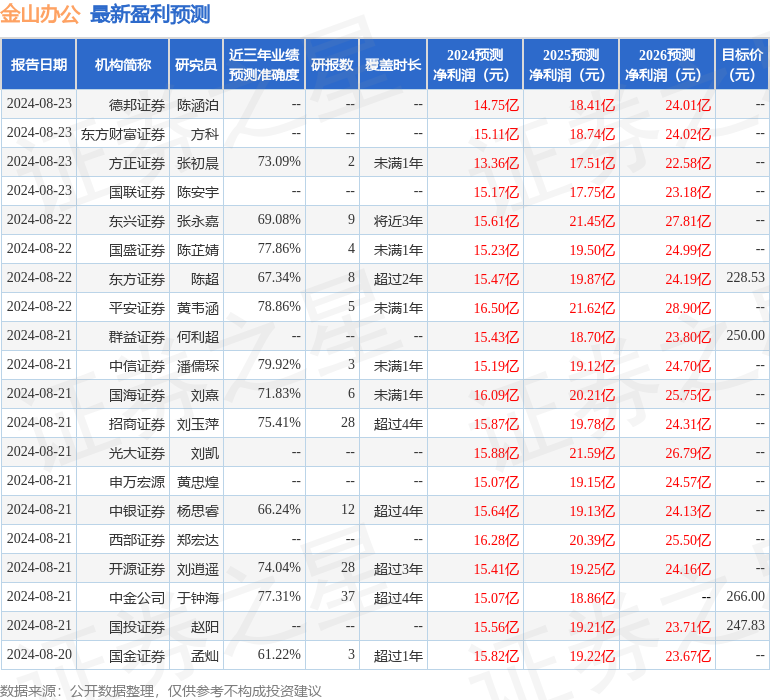Click researcher name 孟灿
This screenshot has height=700, width=770.
[x=205, y=656]
